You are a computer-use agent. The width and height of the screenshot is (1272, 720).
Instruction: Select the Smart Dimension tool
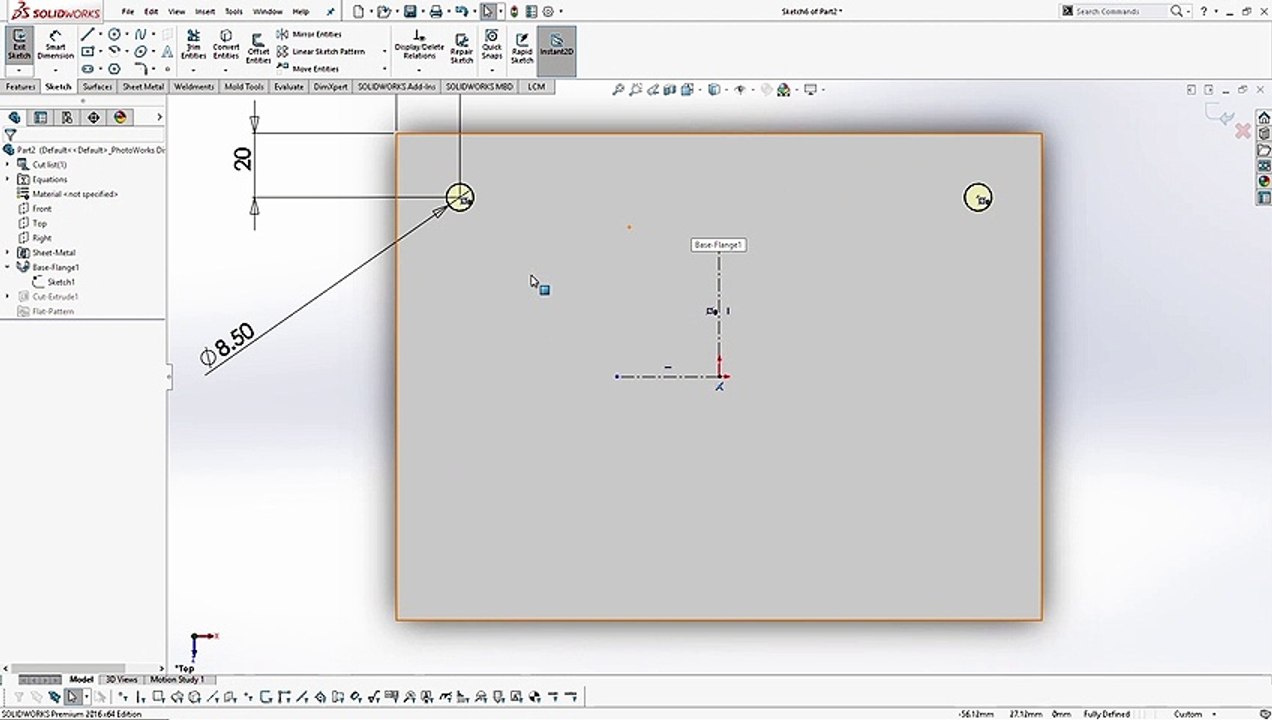coord(55,45)
